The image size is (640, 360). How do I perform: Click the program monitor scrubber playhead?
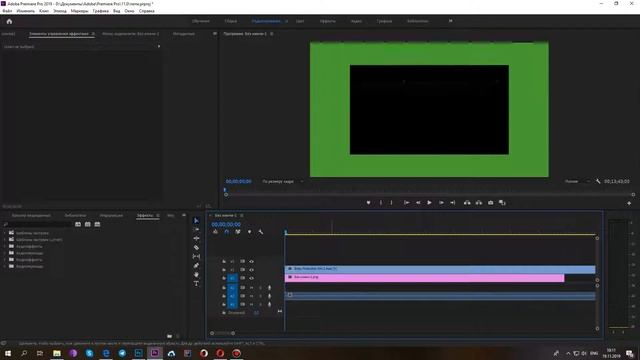click(225, 190)
